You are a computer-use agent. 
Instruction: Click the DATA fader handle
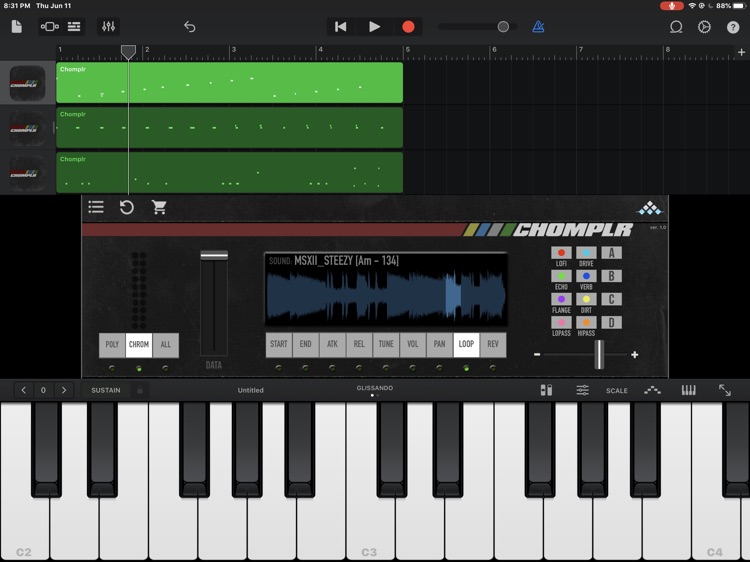214,255
